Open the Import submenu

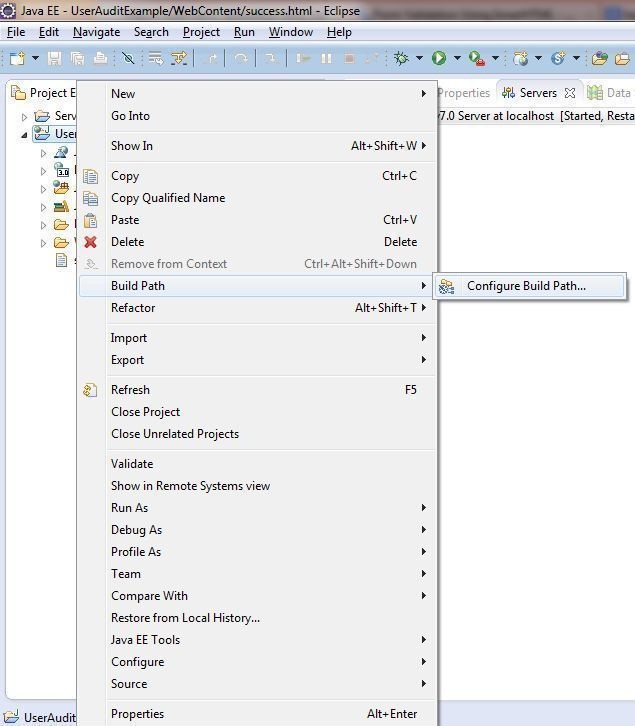(x=257, y=338)
